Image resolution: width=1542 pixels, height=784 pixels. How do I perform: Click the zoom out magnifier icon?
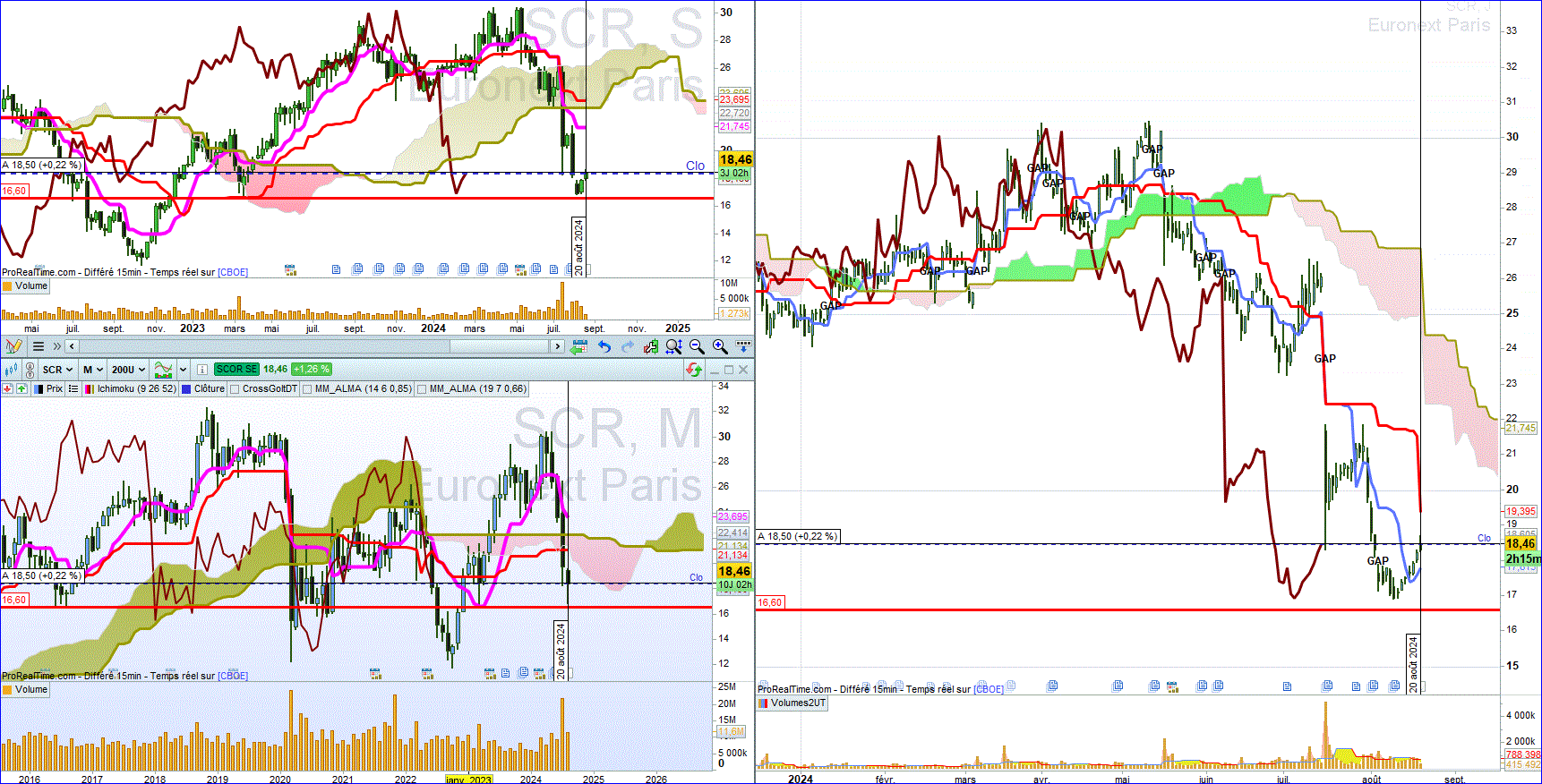(x=697, y=346)
